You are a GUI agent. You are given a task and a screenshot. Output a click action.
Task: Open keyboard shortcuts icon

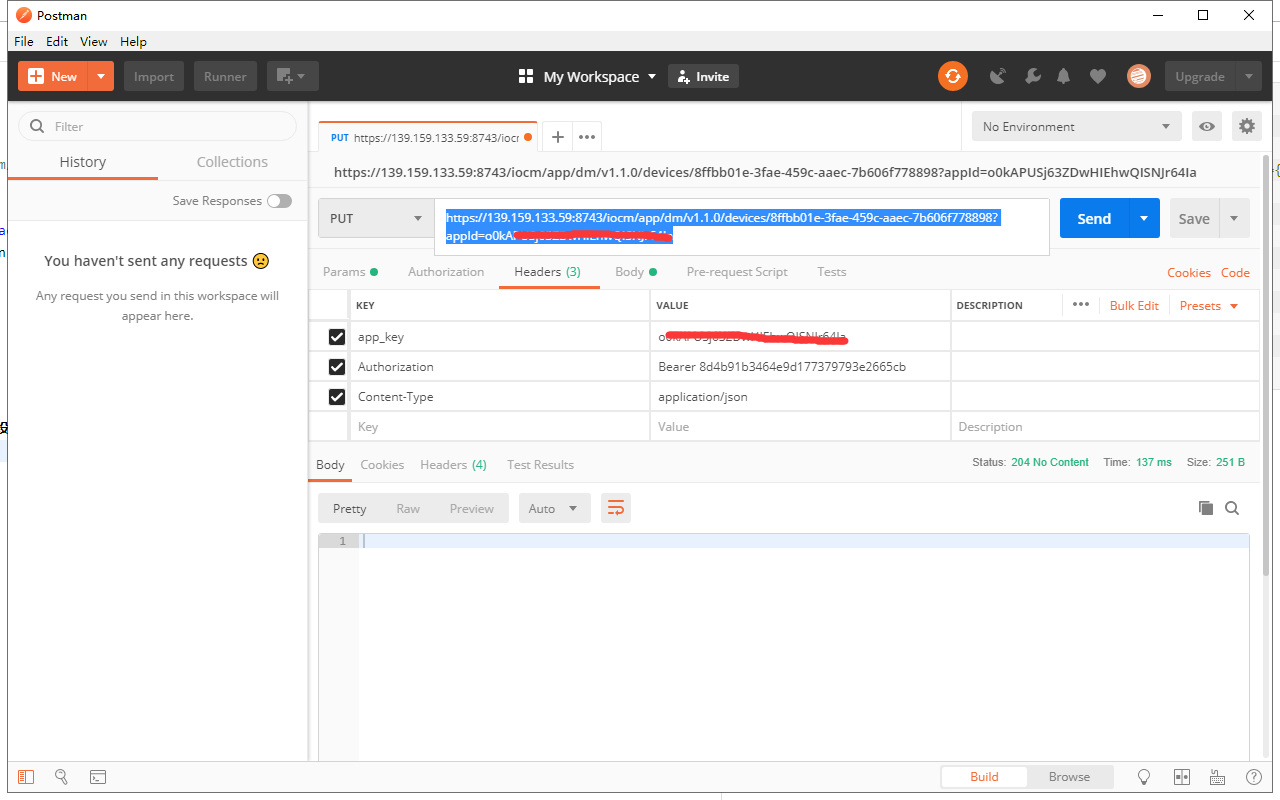(x=1217, y=777)
